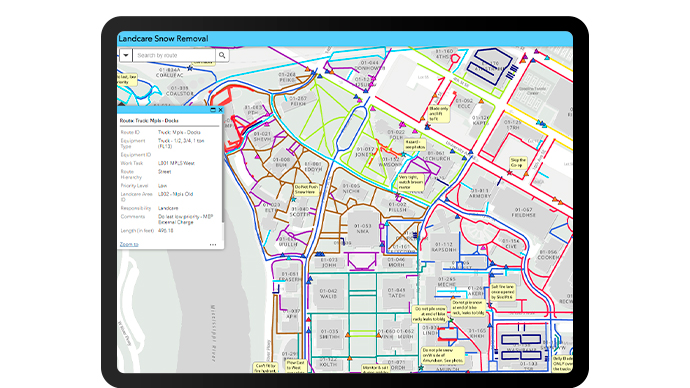The image size is (690, 388).
Task: Maximize the route info popup
Action: pos(213,110)
